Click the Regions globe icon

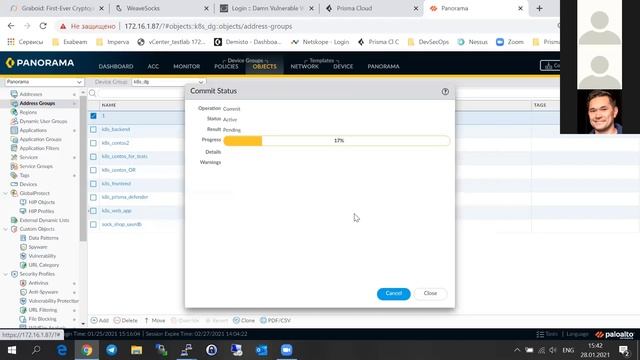coord(14,112)
